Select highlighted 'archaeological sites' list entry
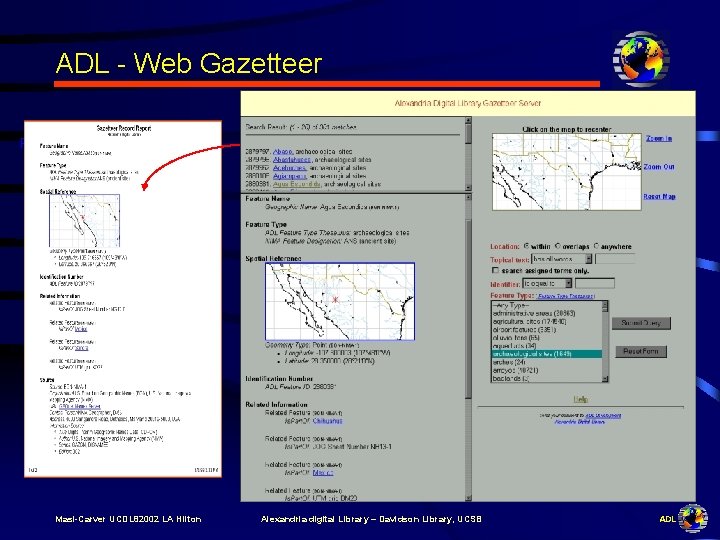The height and width of the screenshot is (540, 720). pyautogui.click(x=546, y=354)
